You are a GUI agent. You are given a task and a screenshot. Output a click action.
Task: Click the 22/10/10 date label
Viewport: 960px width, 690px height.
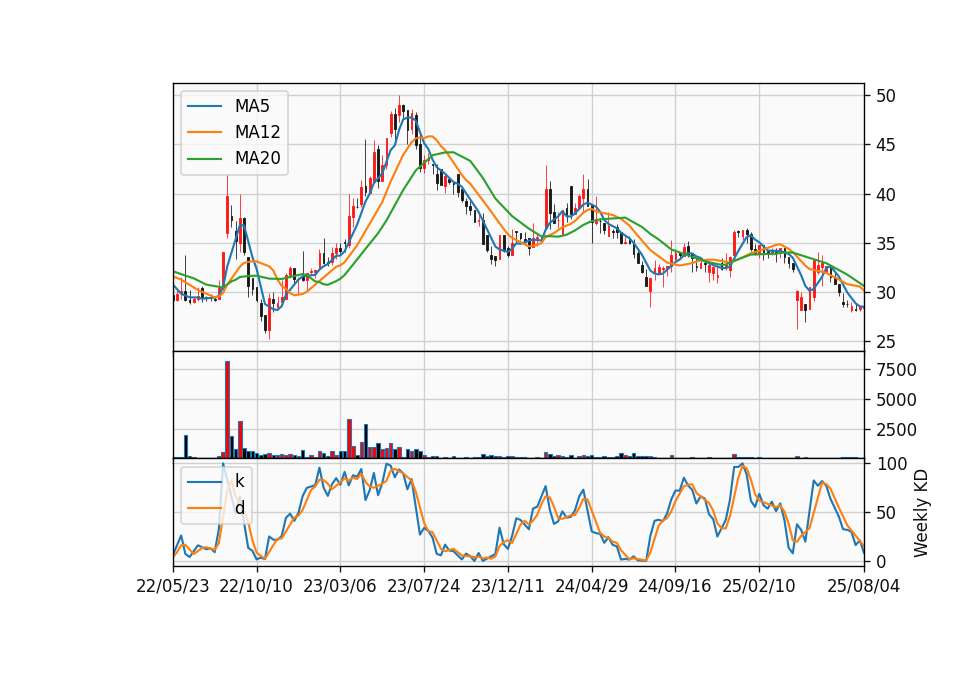(256, 586)
